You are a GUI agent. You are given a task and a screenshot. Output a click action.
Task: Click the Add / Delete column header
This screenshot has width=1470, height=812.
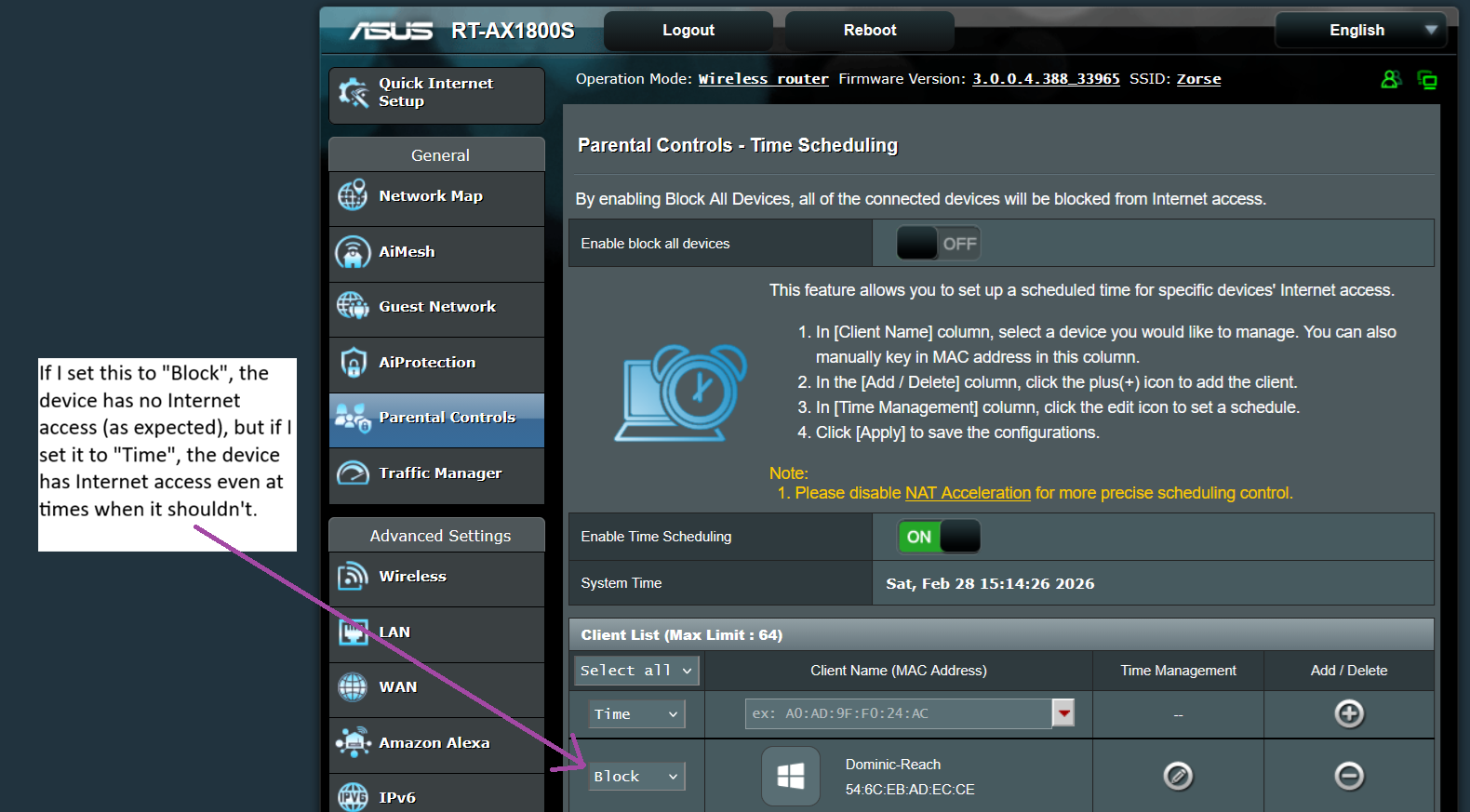[x=1349, y=671]
